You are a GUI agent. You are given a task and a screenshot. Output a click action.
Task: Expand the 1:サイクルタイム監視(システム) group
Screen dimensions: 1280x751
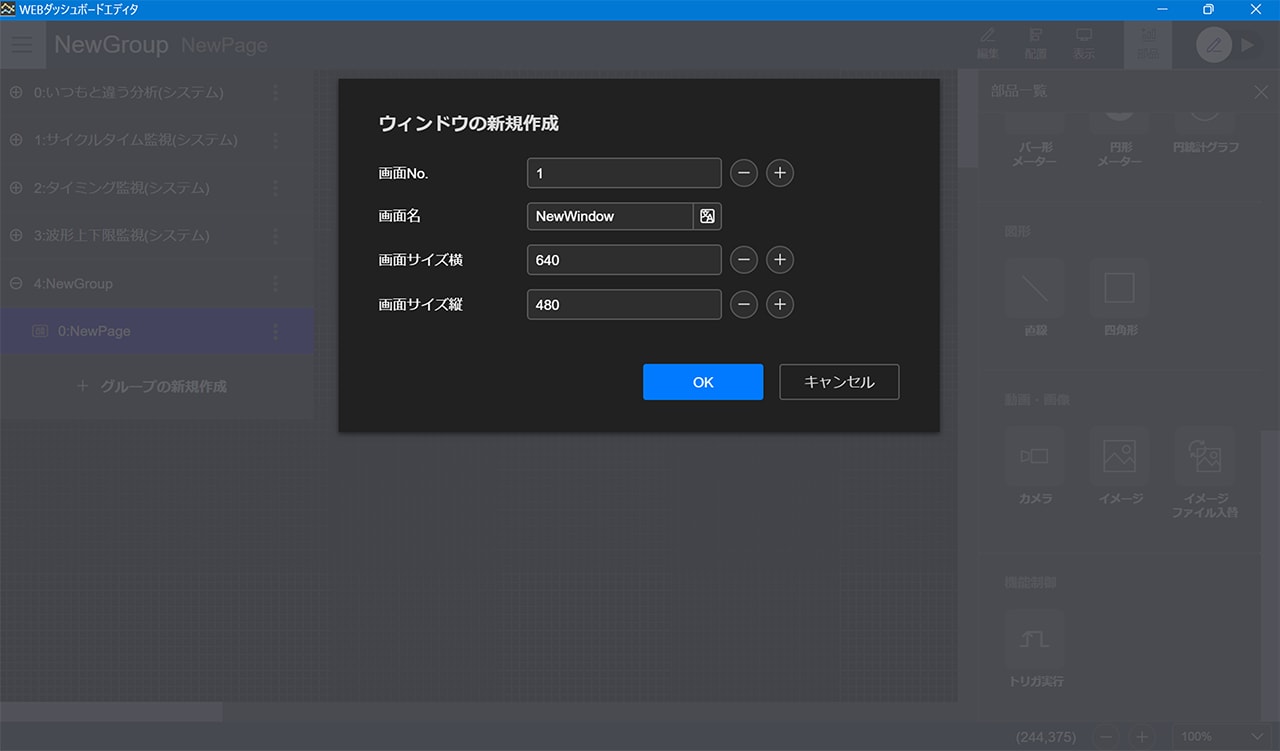(16, 140)
